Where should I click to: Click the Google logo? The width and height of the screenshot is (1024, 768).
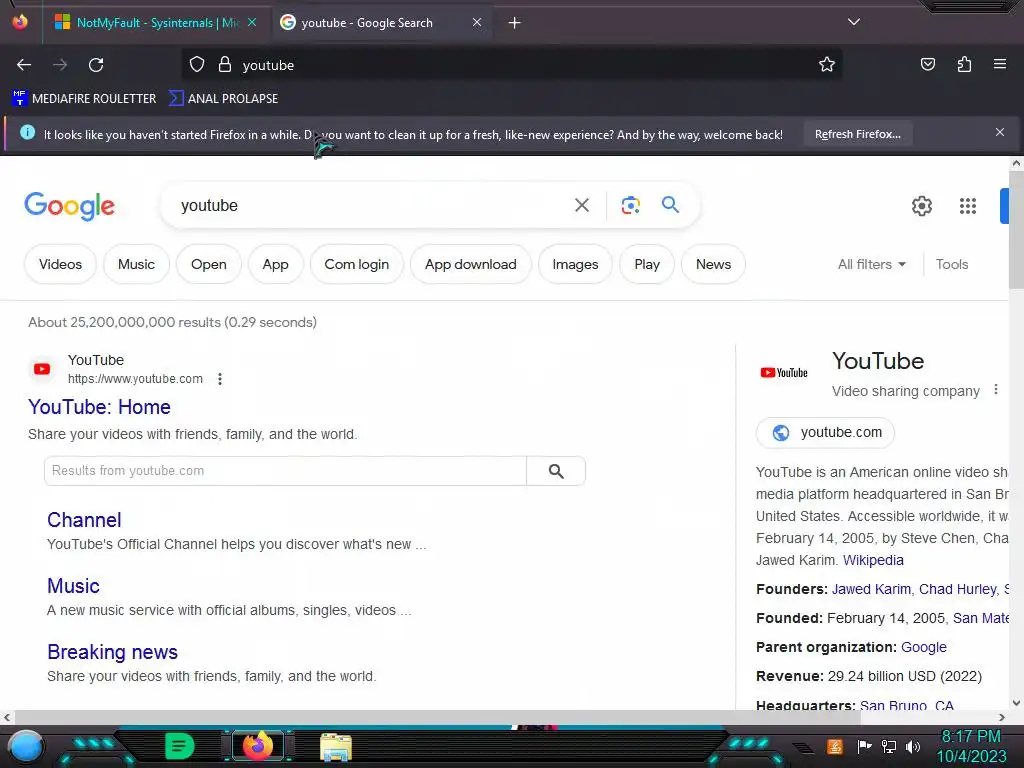point(69,206)
